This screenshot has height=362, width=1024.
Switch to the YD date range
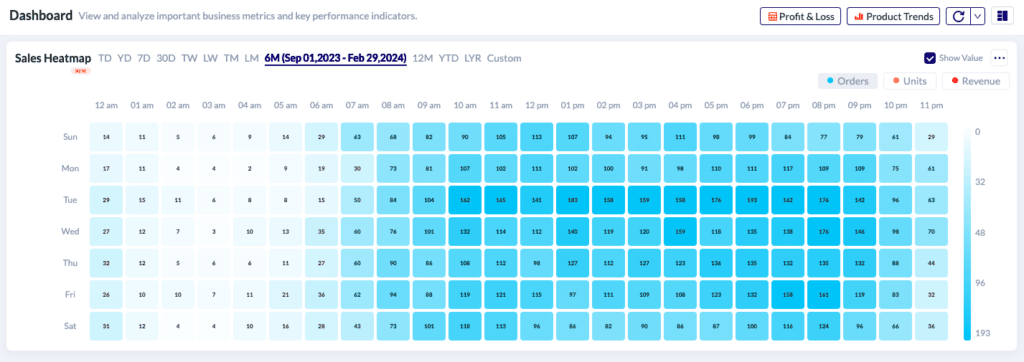pos(124,58)
